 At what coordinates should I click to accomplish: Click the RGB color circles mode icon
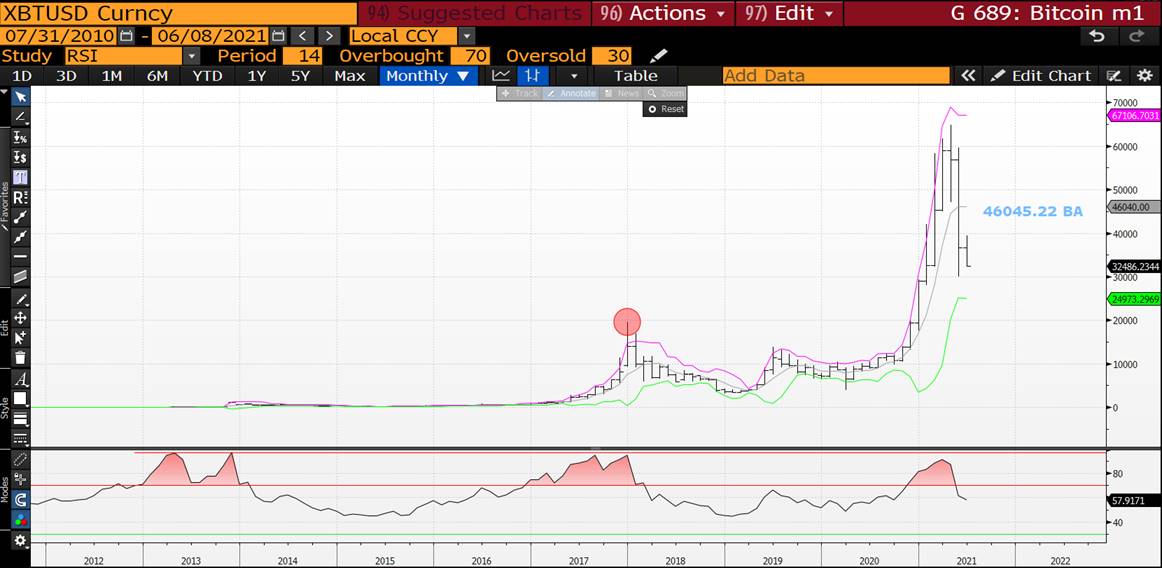(21, 519)
